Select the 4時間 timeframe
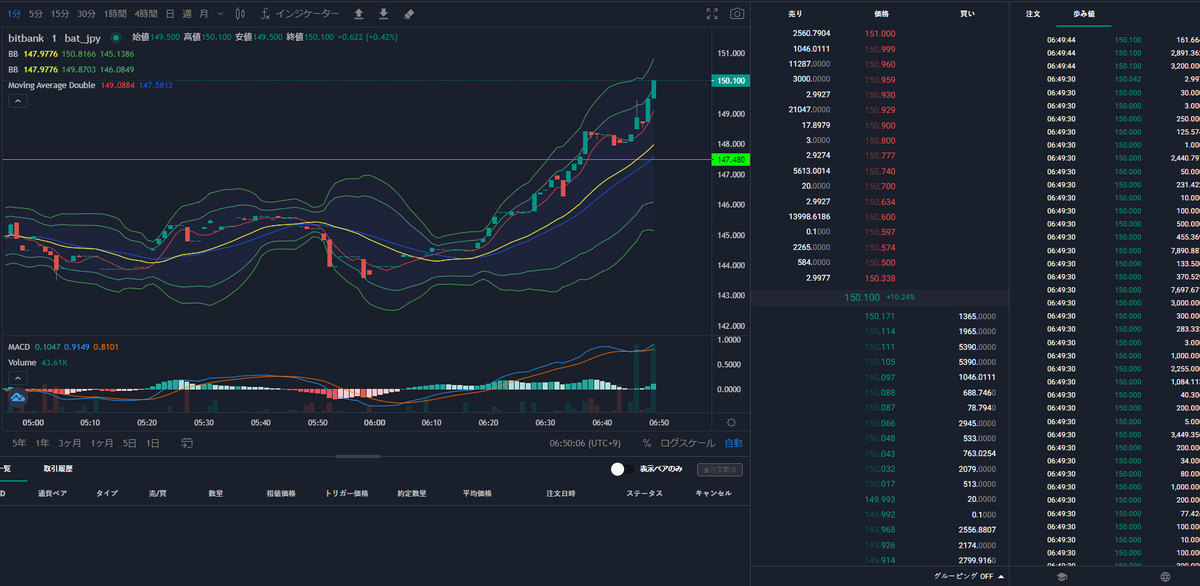 click(x=146, y=14)
